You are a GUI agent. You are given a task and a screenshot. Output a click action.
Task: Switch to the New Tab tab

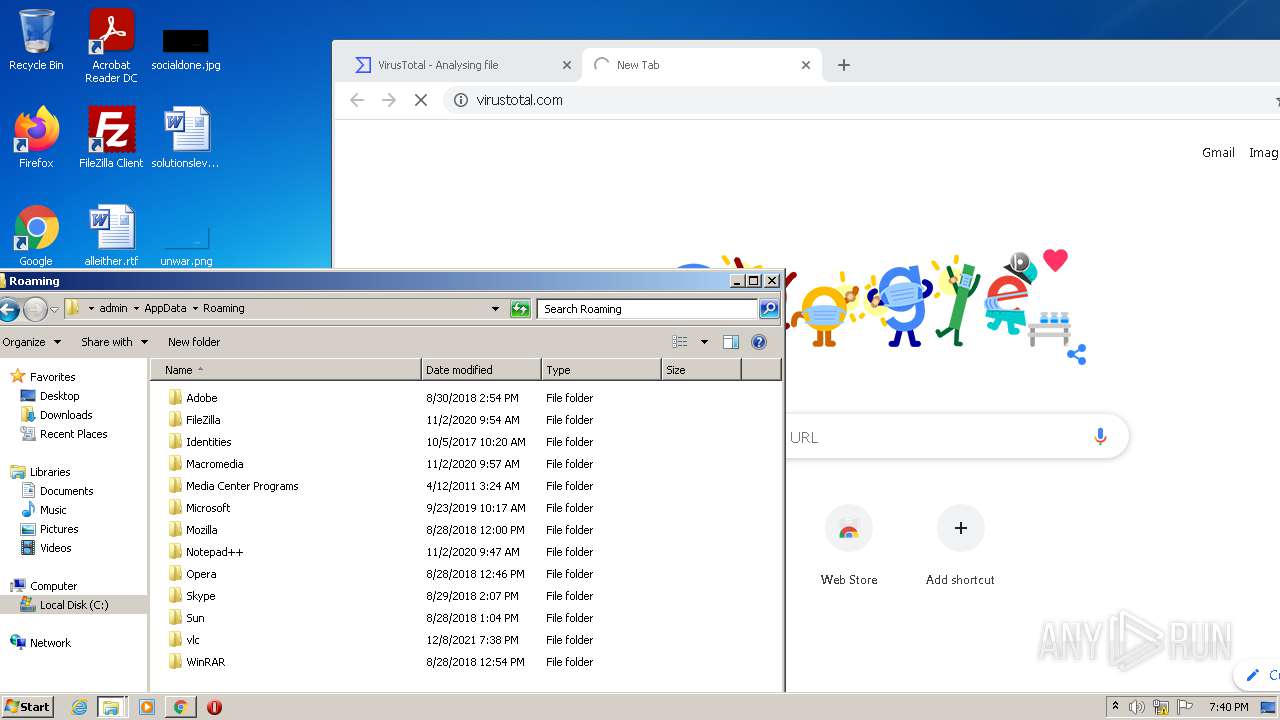pos(700,65)
